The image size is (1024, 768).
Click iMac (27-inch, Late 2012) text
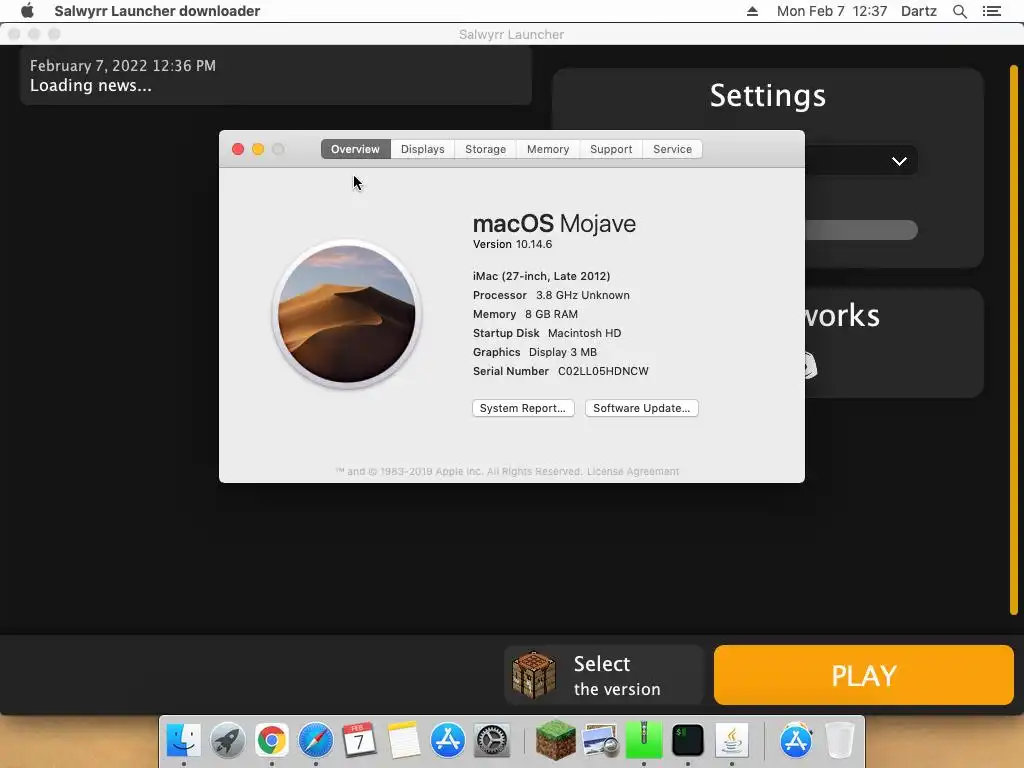pyautogui.click(x=541, y=276)
